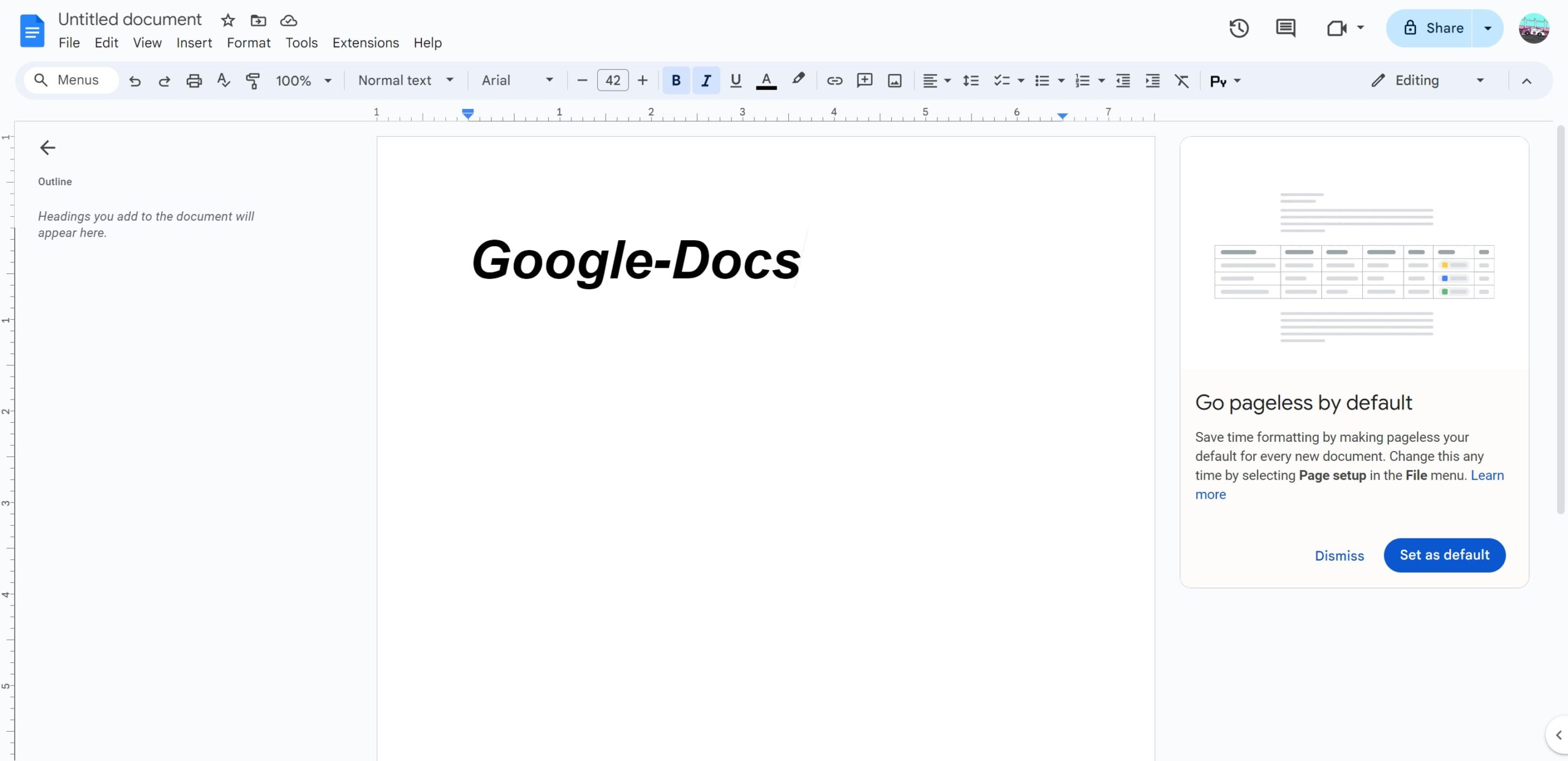Open line and paragraph spacing
This screenshot has height=761, width=1568.
click(971, 80)
